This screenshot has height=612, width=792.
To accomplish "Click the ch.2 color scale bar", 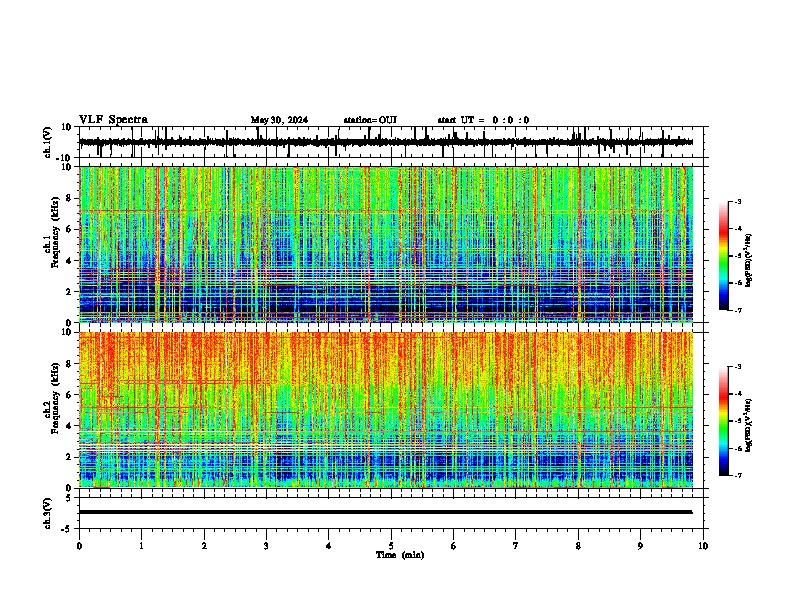I will click(724, 421).
